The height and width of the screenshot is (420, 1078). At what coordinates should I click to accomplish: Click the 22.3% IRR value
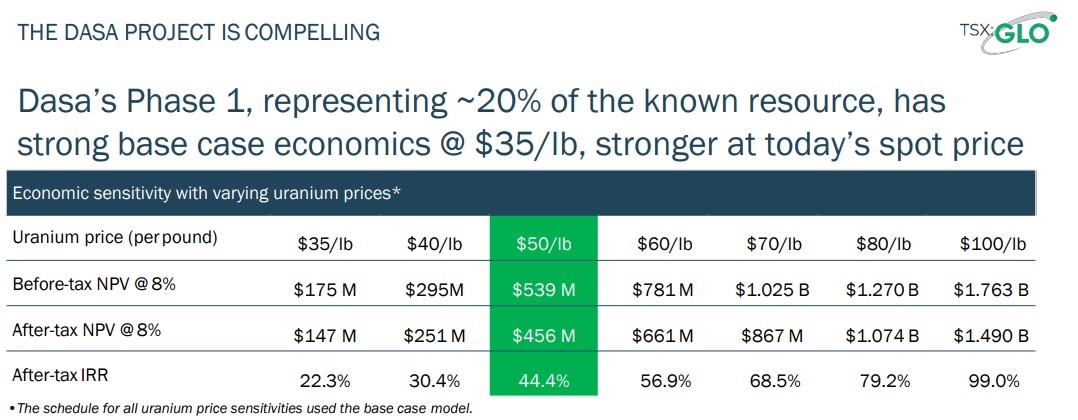[x=322, y=380]
